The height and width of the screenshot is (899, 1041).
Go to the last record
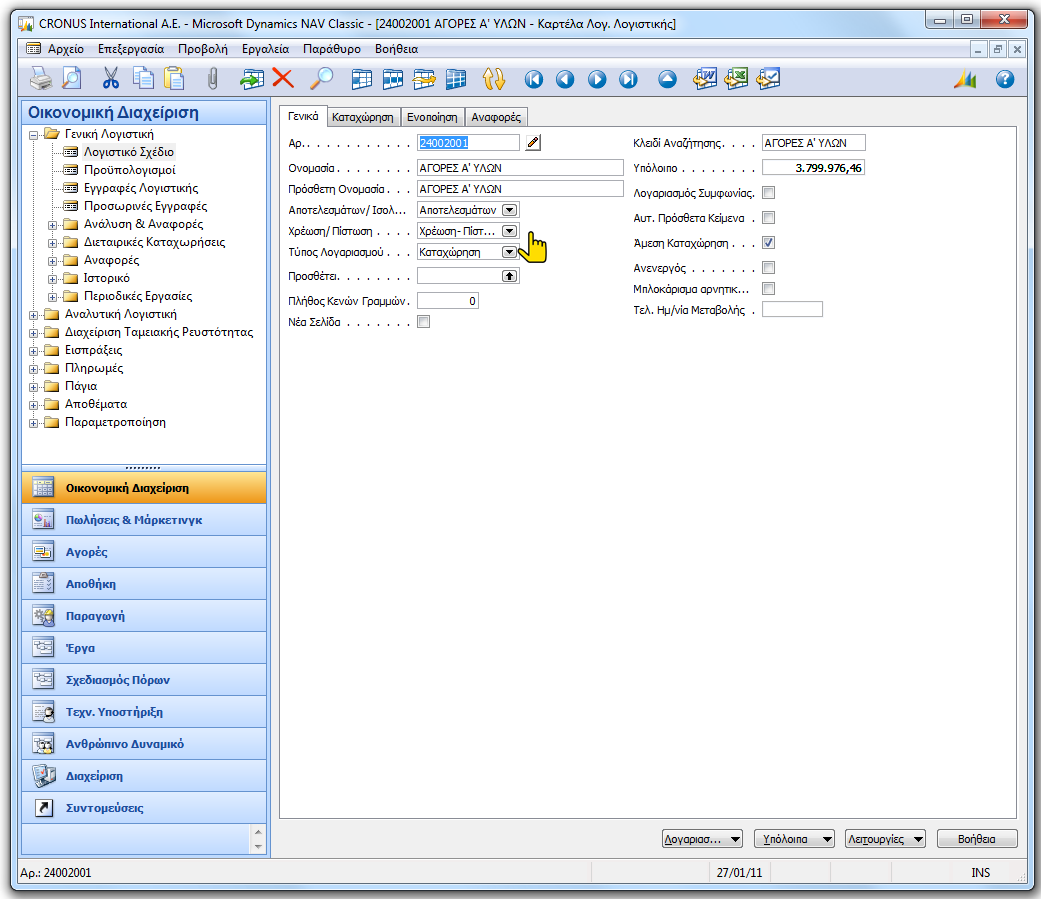pos(628,80)
